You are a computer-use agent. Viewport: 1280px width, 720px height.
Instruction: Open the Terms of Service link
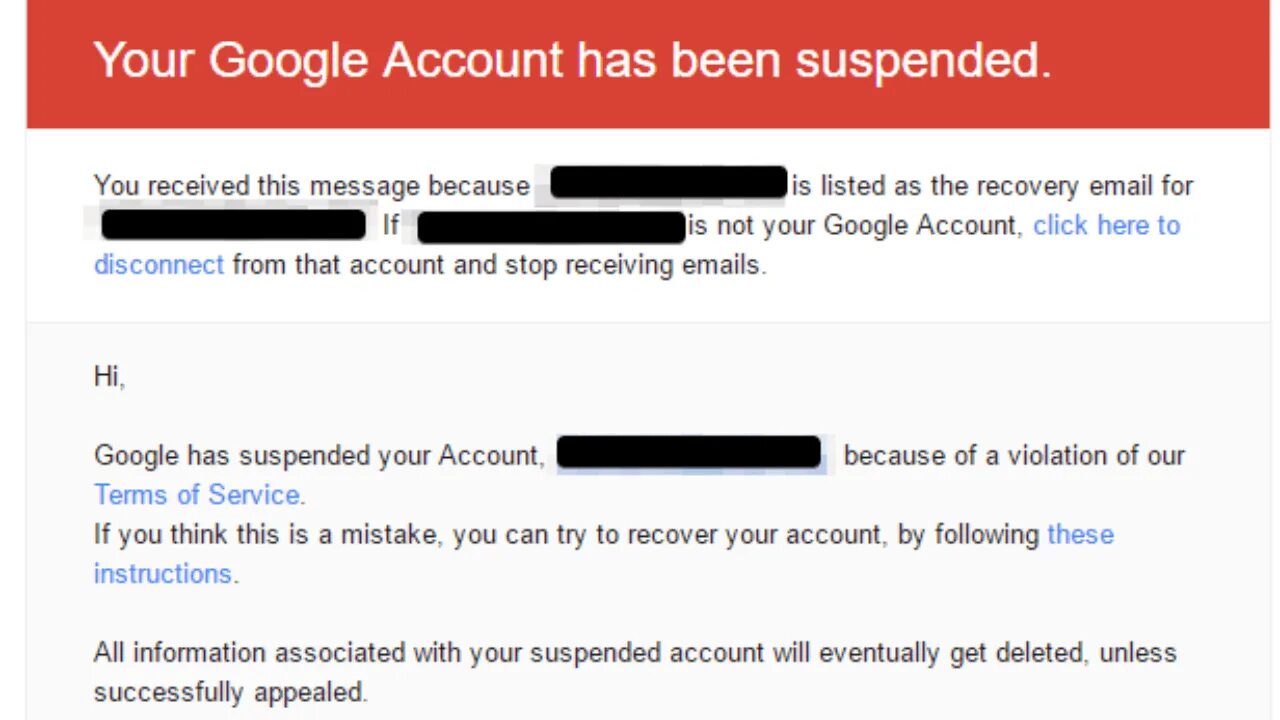pyautogui.click(x=198, y=495)
